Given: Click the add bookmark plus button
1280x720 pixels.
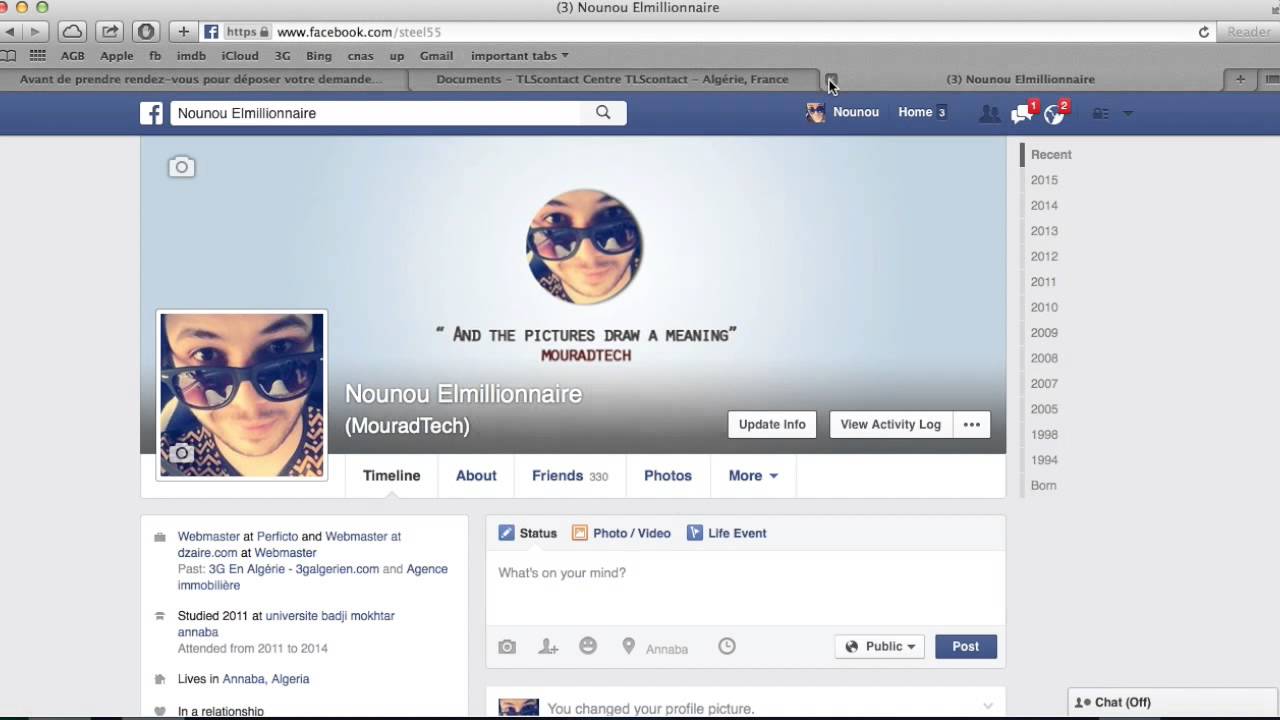Looking at the screenshot, I should point(183,32).
